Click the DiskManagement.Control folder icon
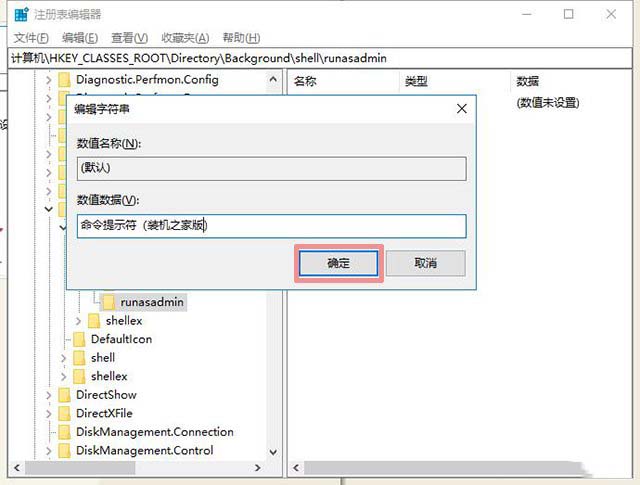640x485 pixels. 64,451
